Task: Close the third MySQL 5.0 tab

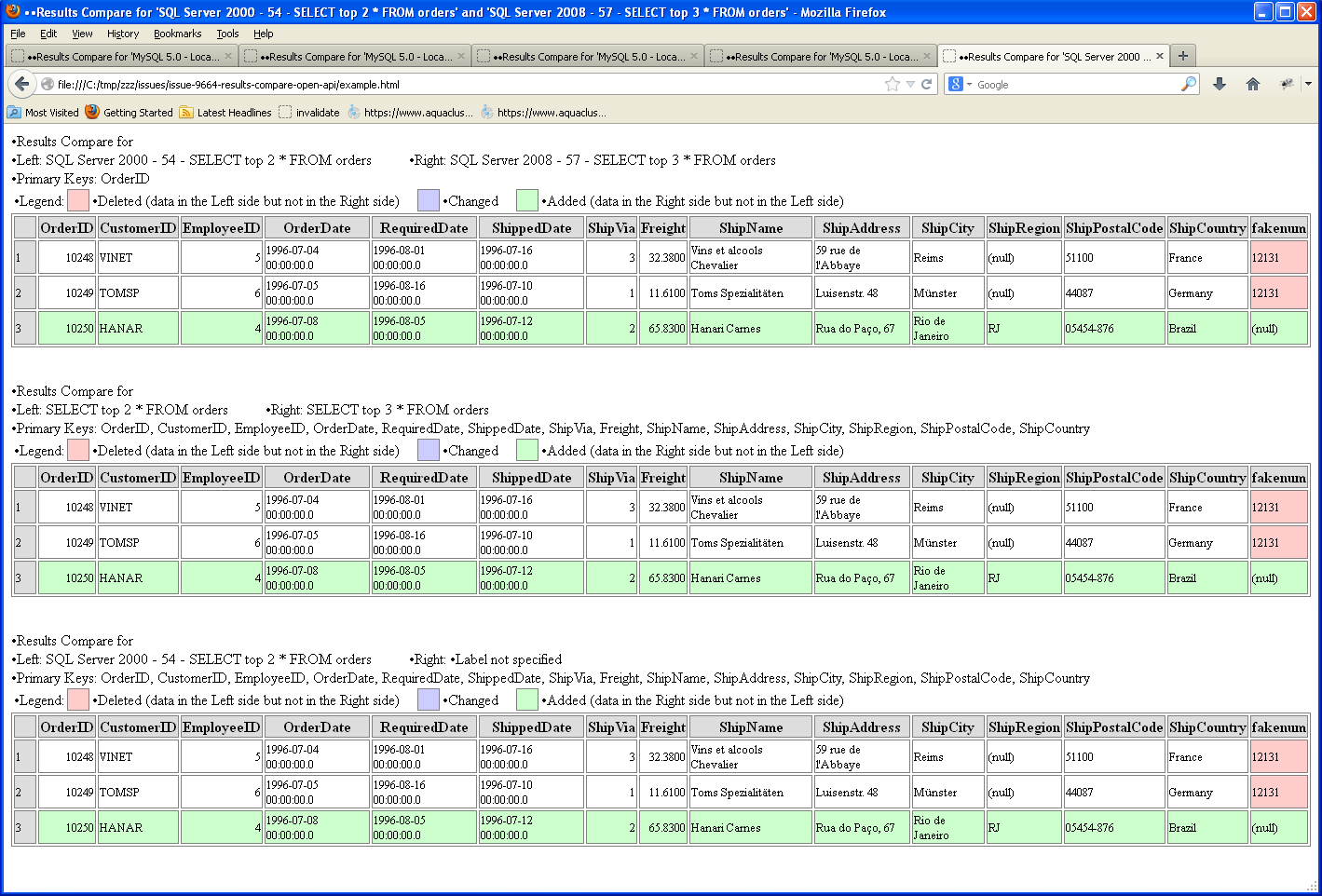Action: (694, 56)
